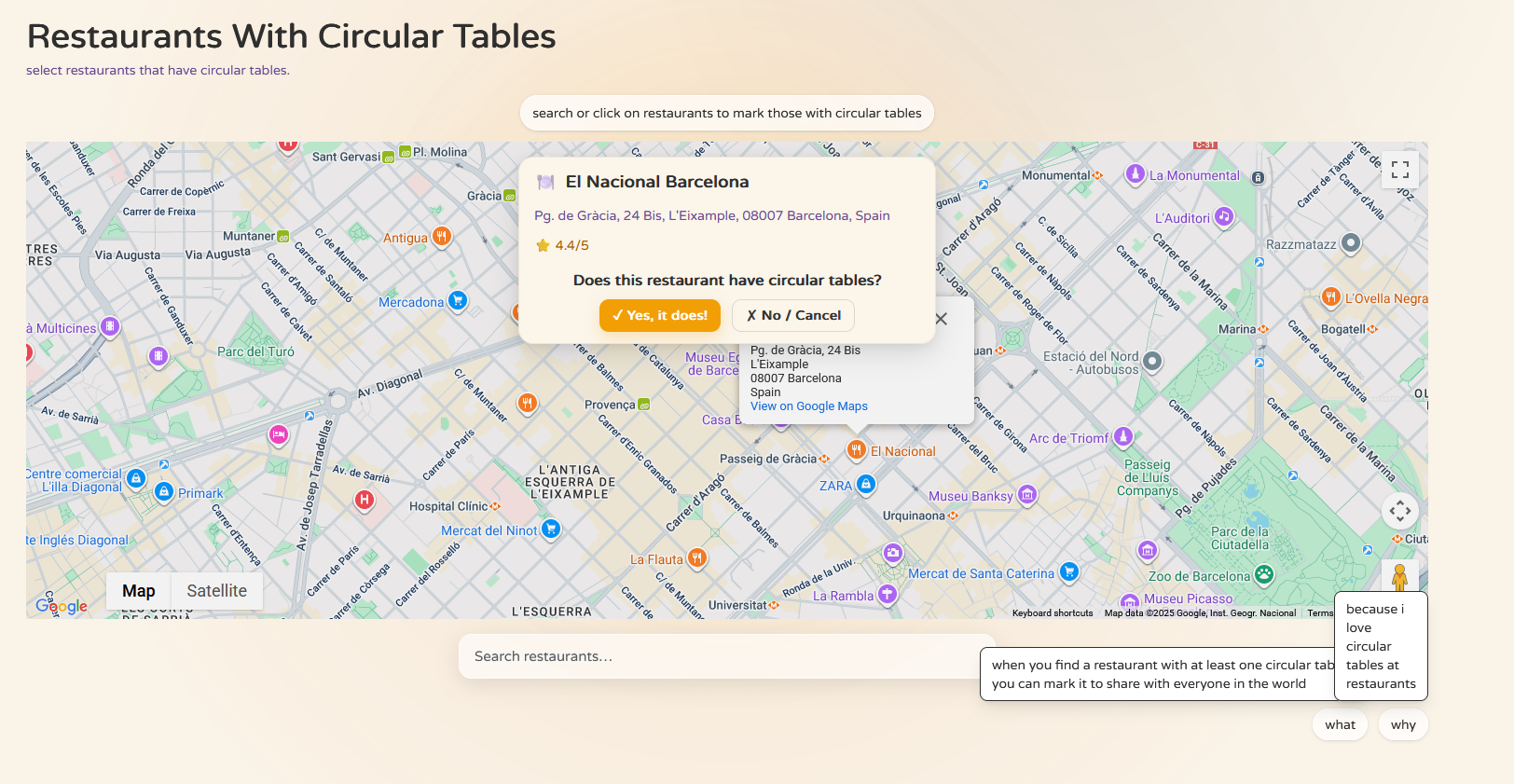Image resolution: width=1514 pixels, height=784 pixels.
Task: Click the Multicines cinema pin
Action: coord(110,326)
